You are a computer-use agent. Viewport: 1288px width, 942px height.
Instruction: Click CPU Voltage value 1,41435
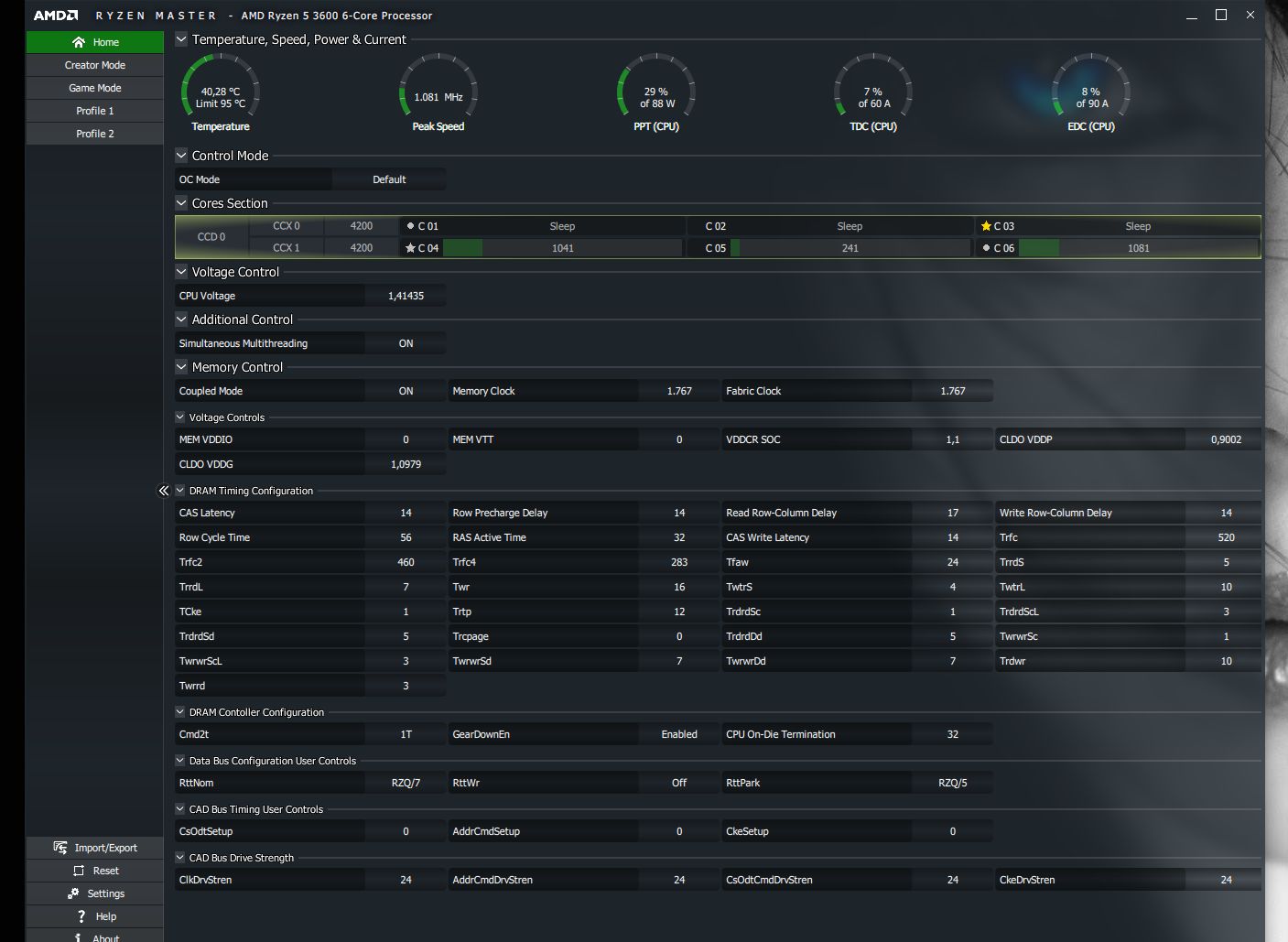click(406, 296)
